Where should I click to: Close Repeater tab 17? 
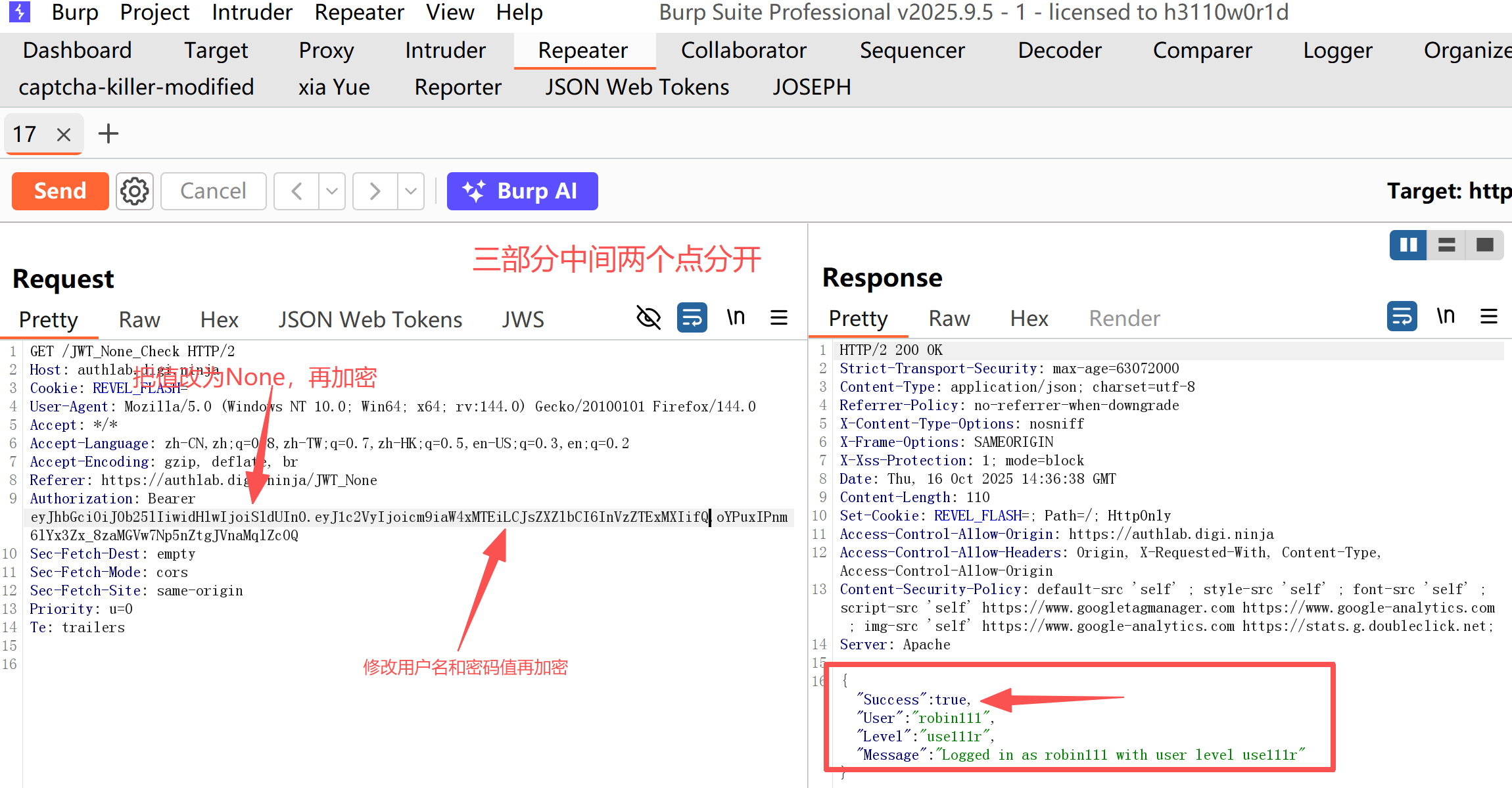tap(64, 135)
